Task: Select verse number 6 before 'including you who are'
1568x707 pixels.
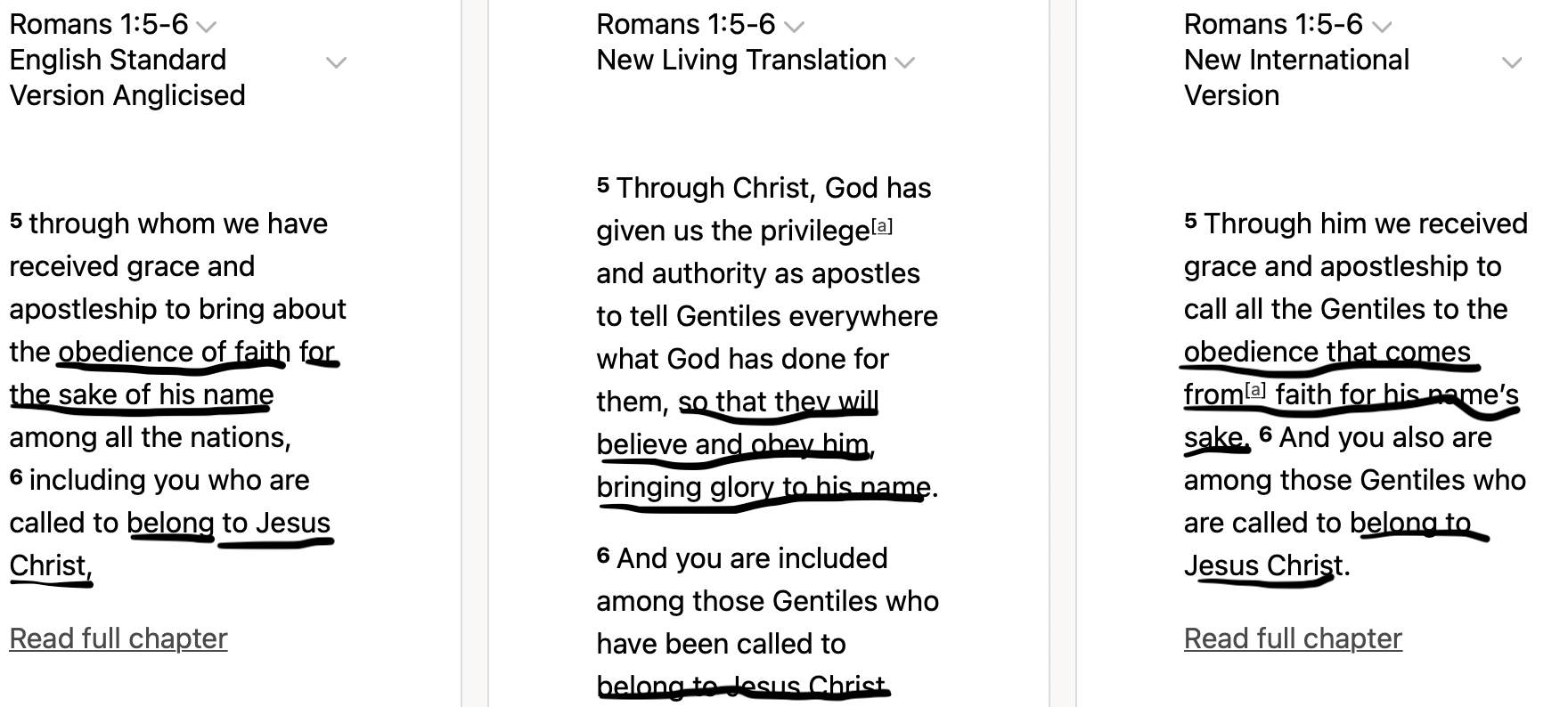Action: click(16, 476)
